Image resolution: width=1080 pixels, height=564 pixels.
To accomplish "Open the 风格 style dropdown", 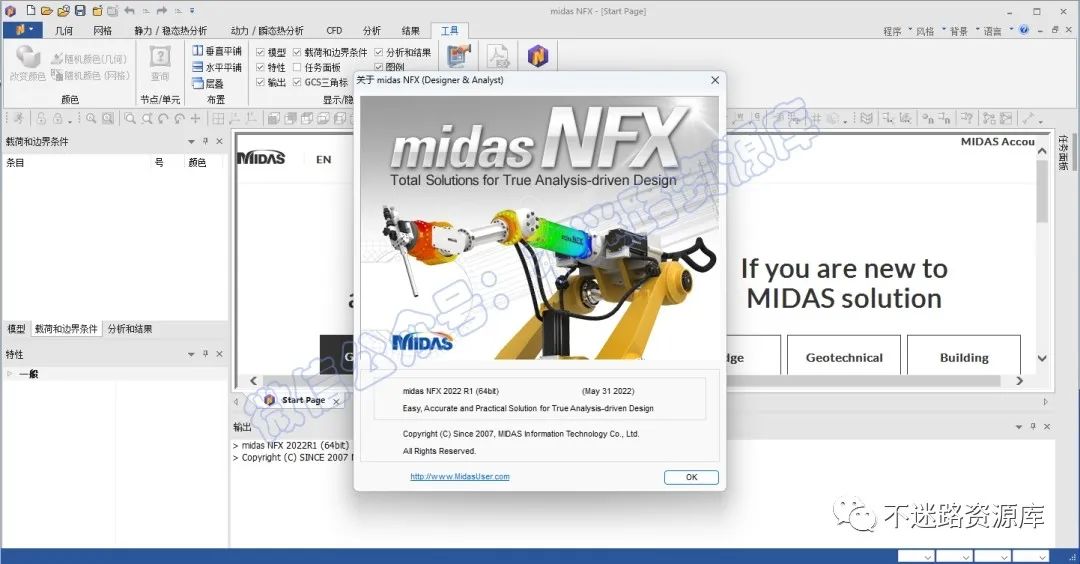I will [930, 31].
